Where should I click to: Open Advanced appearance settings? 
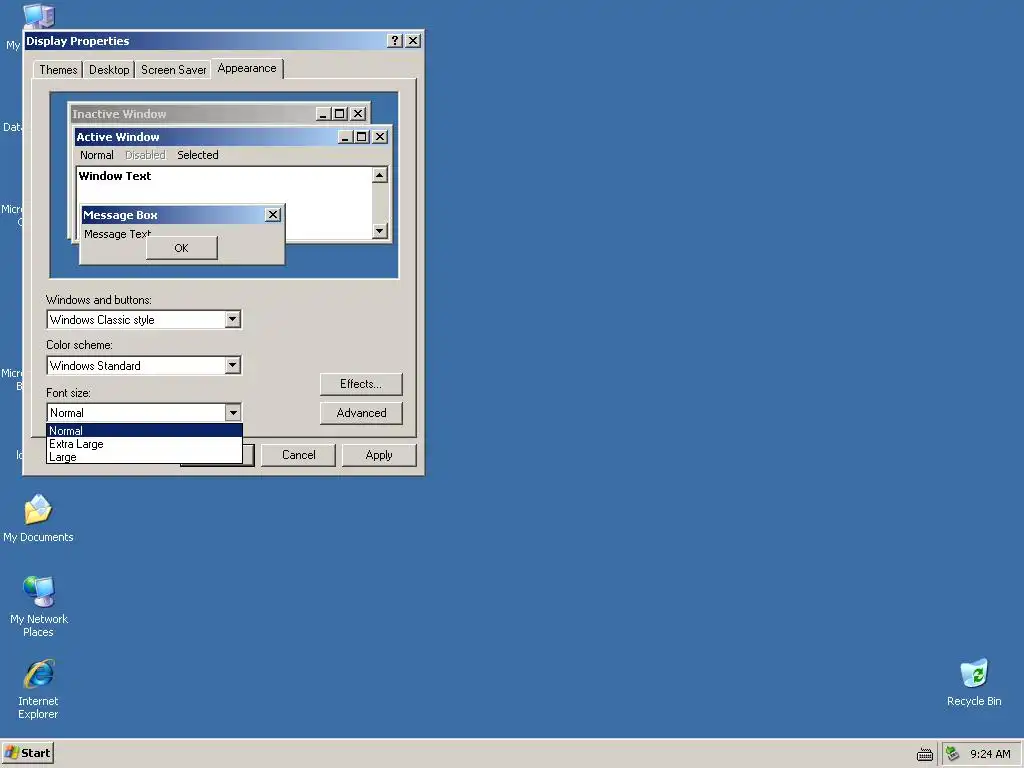click(x=361, y=413)
